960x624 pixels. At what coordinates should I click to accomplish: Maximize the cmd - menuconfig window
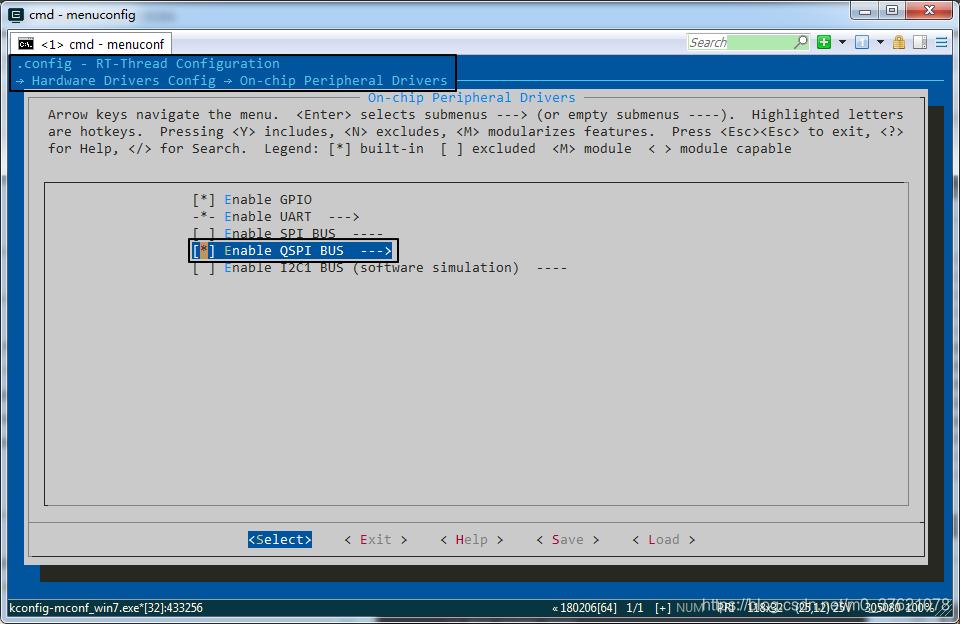click(892, 10)
